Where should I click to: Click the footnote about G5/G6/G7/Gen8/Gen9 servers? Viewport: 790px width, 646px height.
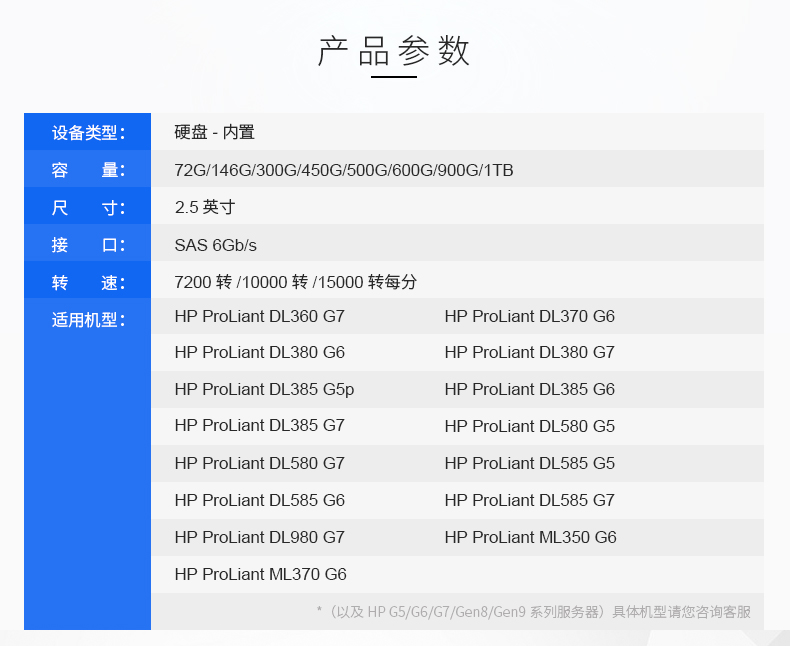(x=534, y=612)
